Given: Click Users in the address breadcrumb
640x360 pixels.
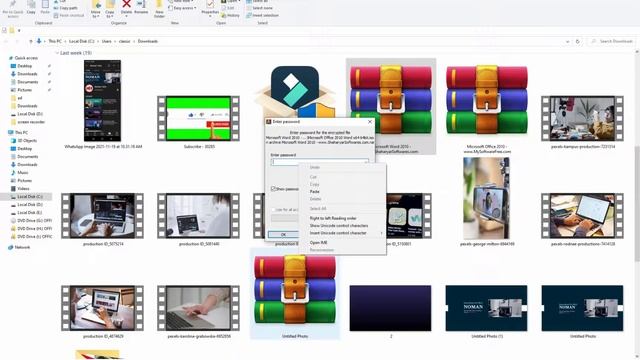Looking at the screenshot, I should (x=107, y=41).
